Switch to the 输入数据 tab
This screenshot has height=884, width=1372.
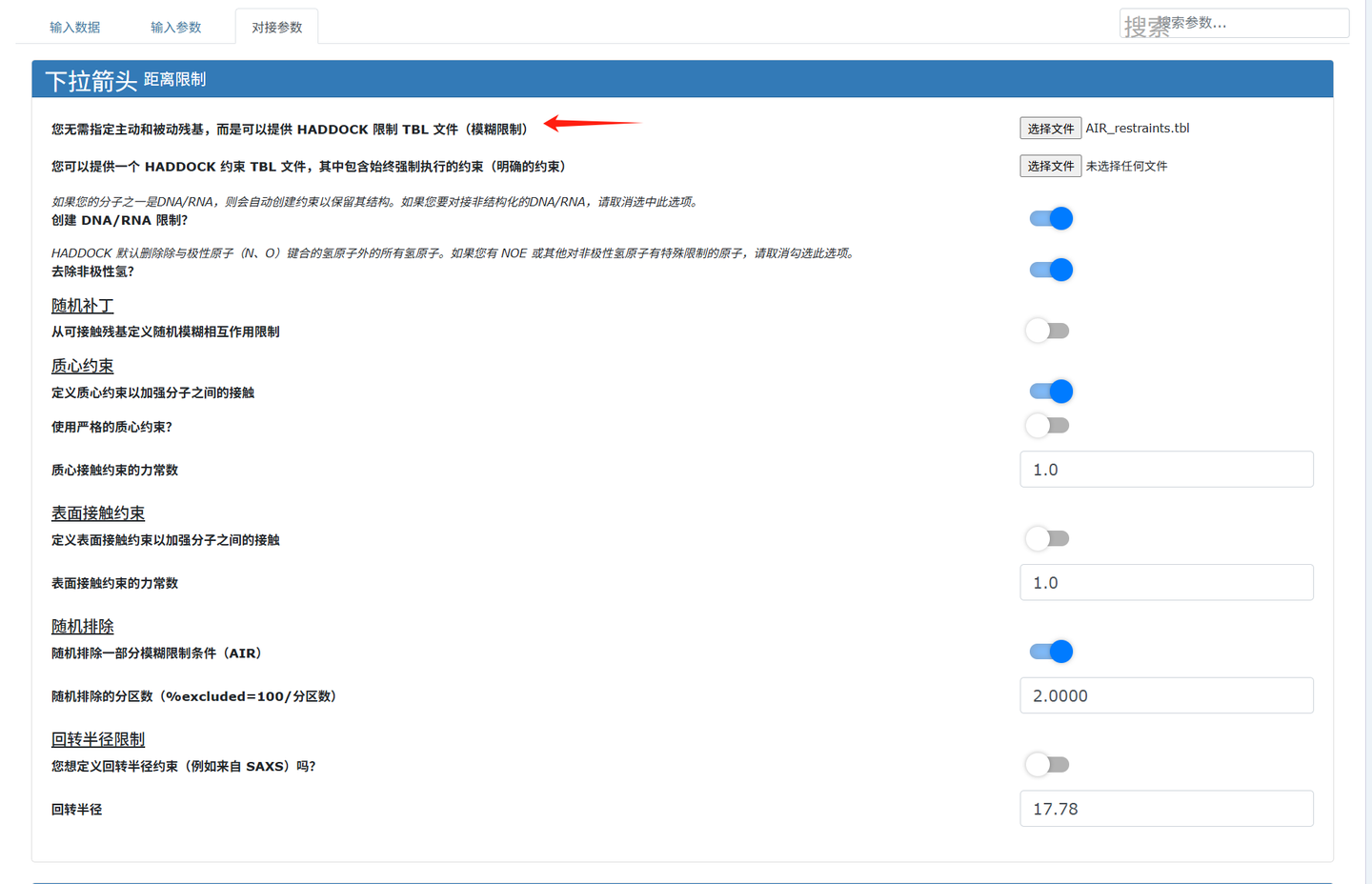tap(74, 27)
